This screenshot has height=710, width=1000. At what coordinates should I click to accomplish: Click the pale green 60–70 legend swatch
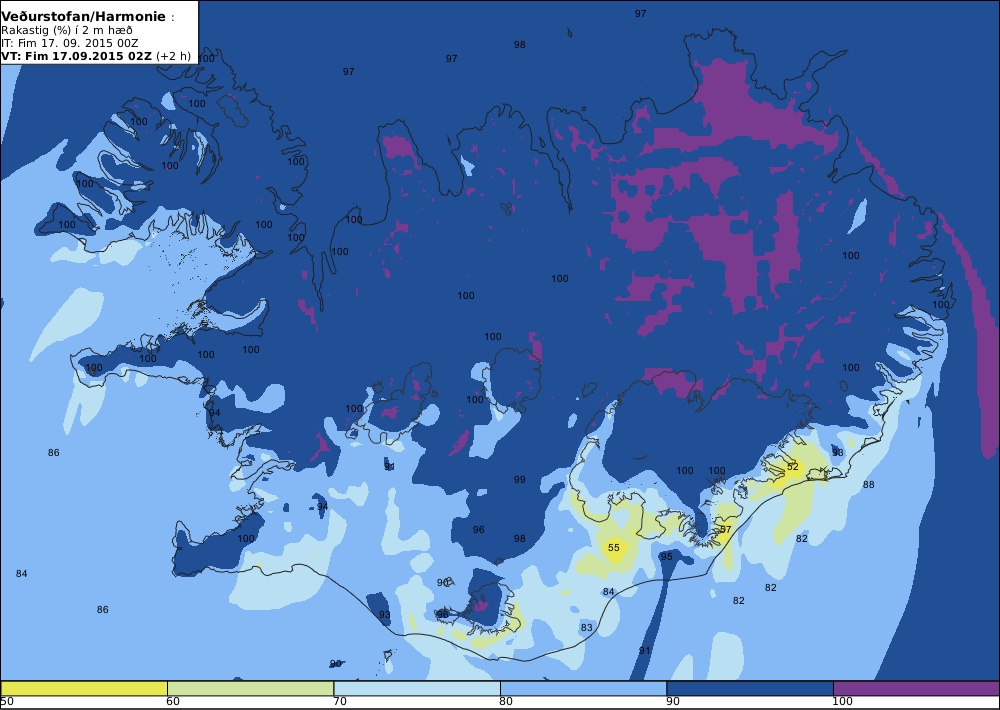(251, 688)
